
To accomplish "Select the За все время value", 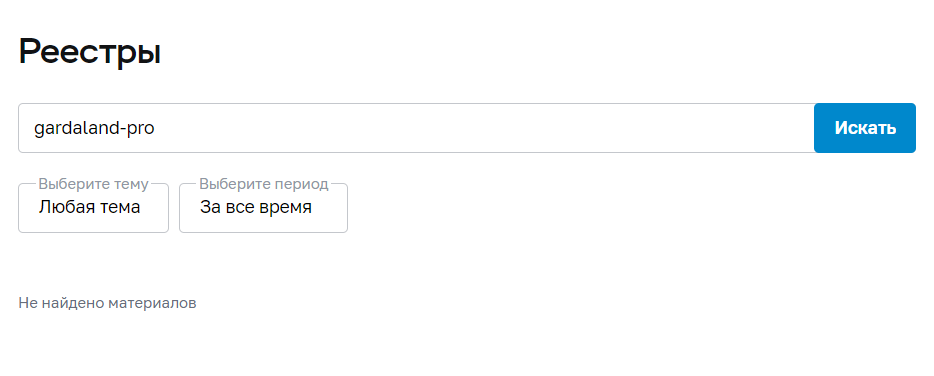I will [x=256, y=207].
